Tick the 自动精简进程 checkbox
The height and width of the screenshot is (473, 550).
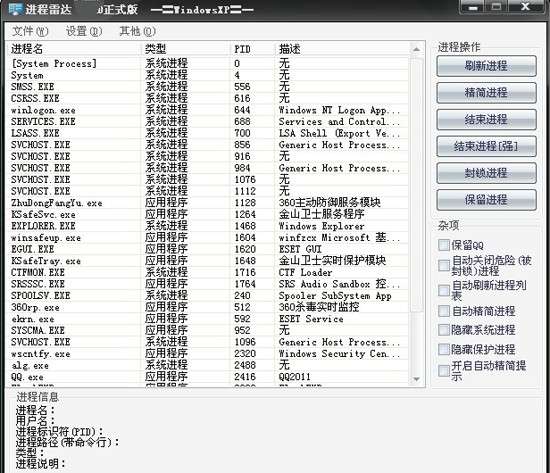pyautogui.click(x=444, y=311)
